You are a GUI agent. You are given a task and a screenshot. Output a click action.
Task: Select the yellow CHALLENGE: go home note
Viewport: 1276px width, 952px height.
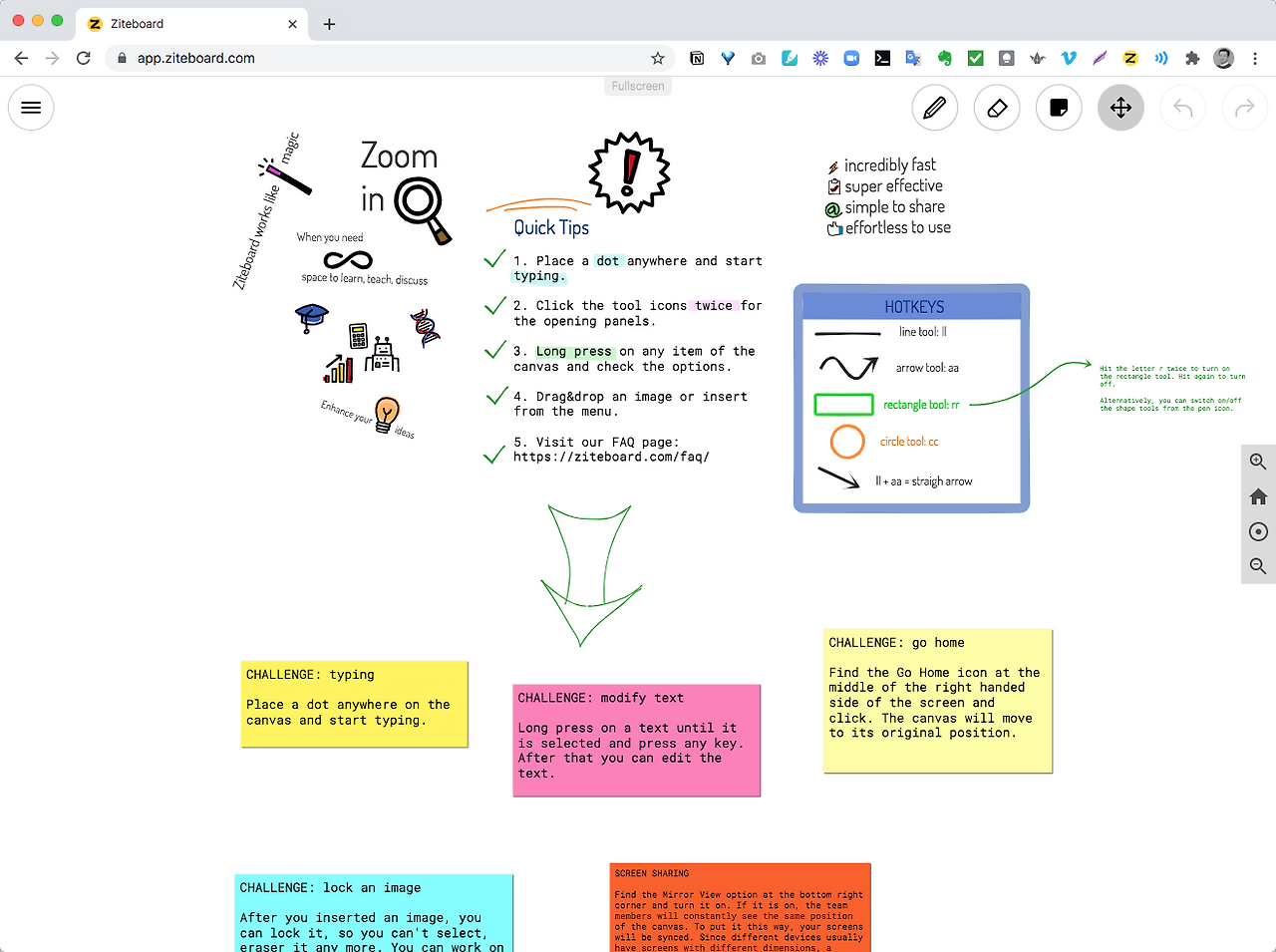937,701
